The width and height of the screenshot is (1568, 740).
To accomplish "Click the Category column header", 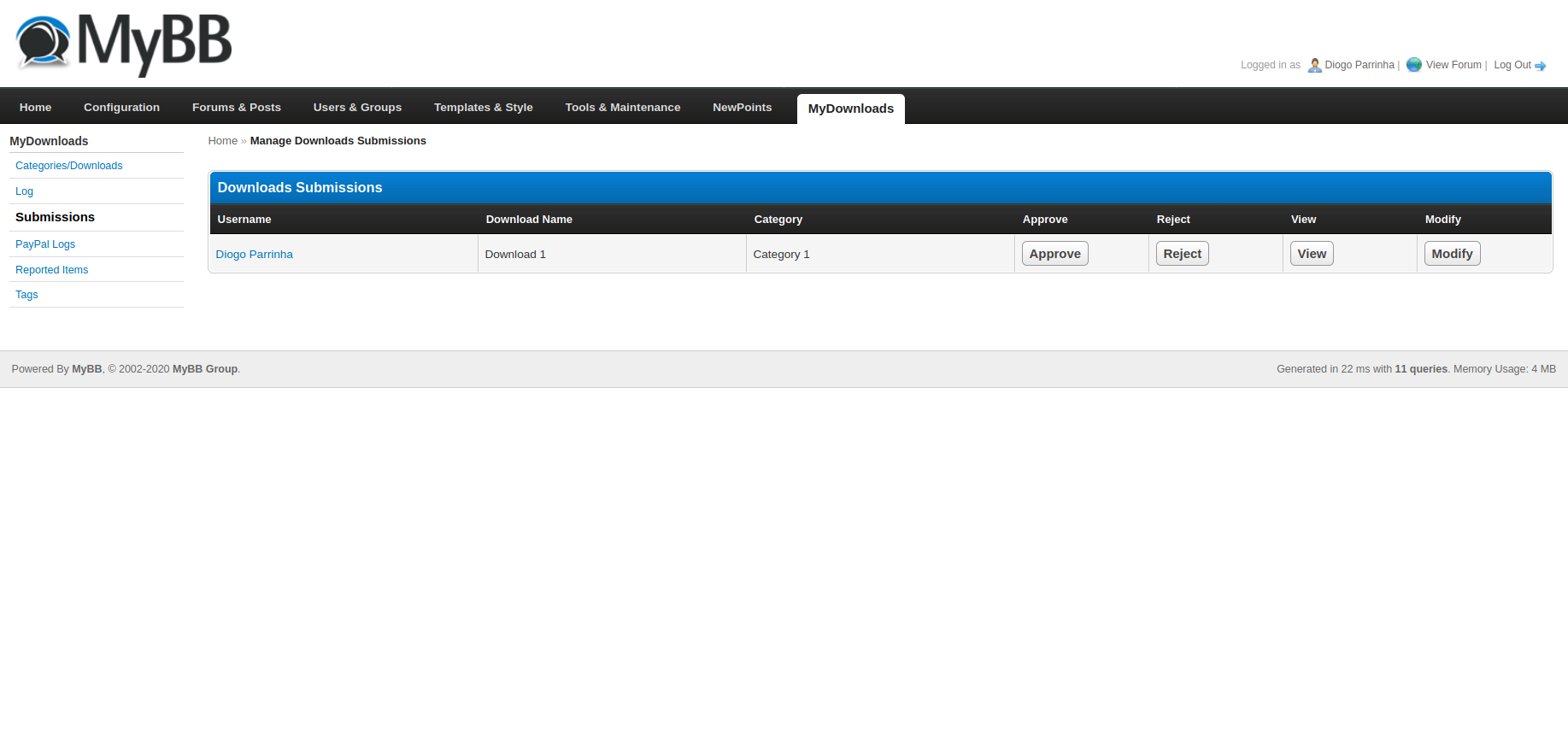I will [778, 220].
